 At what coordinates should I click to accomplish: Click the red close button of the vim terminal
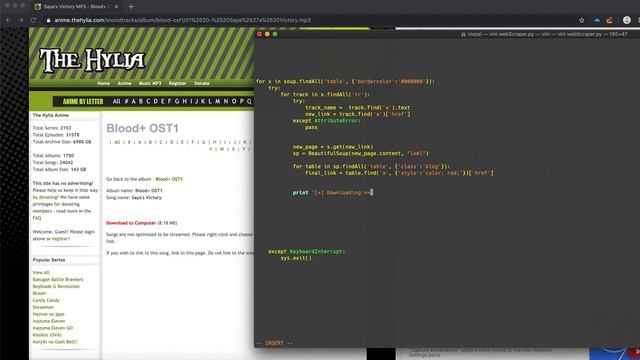(259, 34)
